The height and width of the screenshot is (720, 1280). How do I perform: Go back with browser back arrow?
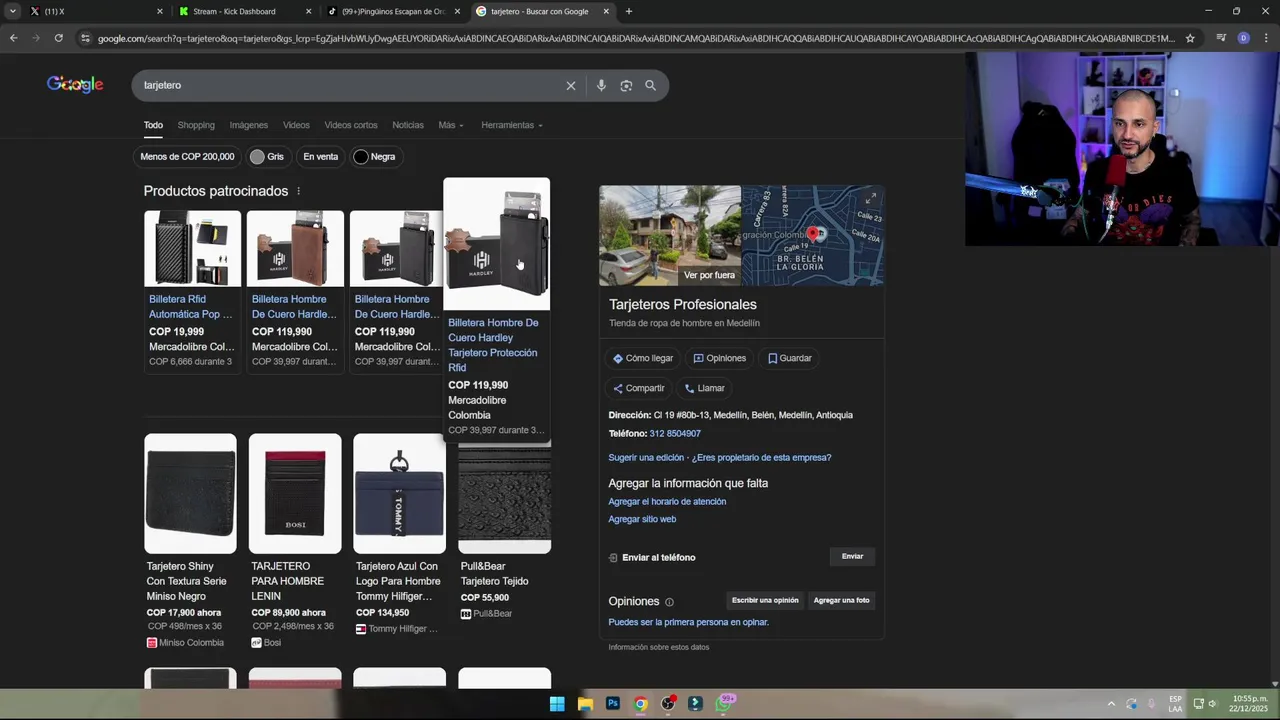[13, 38]
